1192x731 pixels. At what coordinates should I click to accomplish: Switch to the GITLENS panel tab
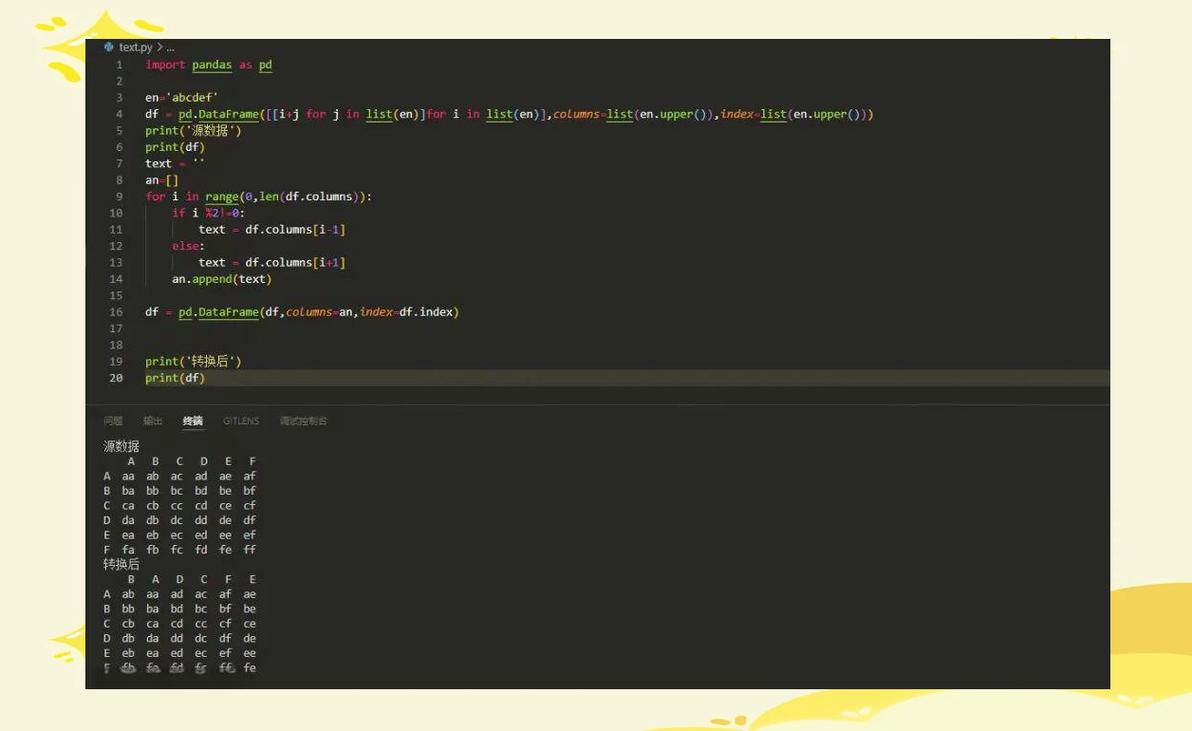click(x=241, y=420)
